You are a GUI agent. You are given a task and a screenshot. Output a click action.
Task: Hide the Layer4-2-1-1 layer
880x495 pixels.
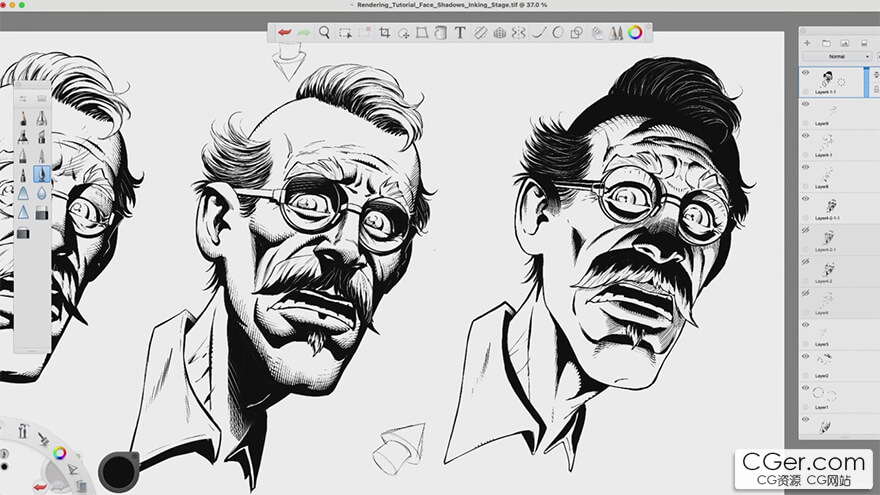pyautogui.click(x=805, y=199)
